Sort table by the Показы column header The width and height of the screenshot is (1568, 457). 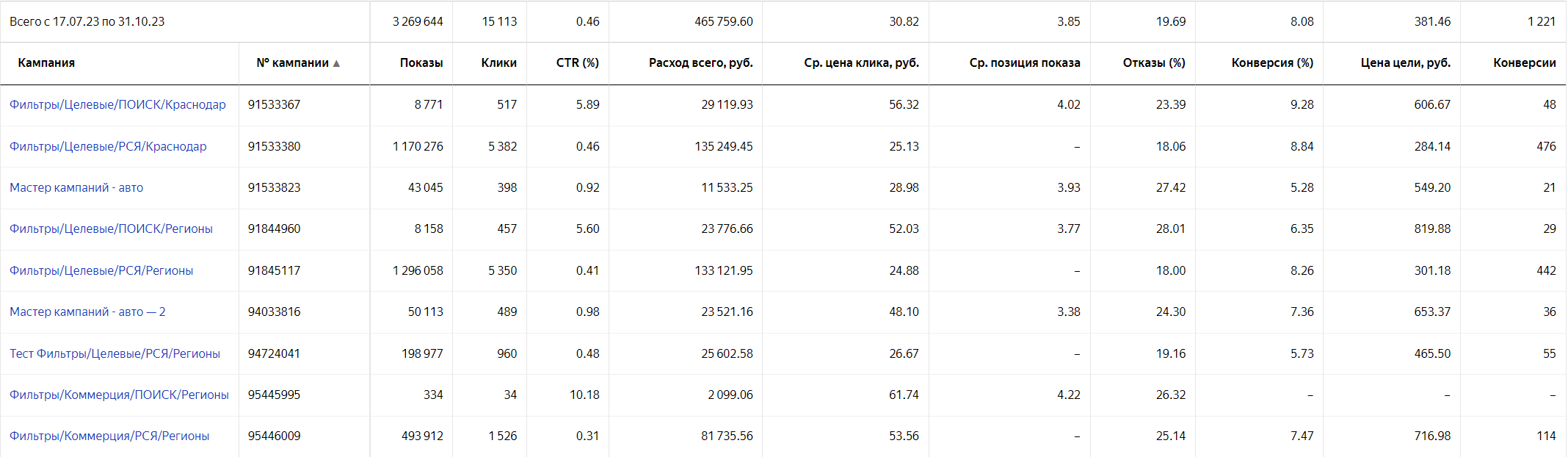(x=421, y=63)
